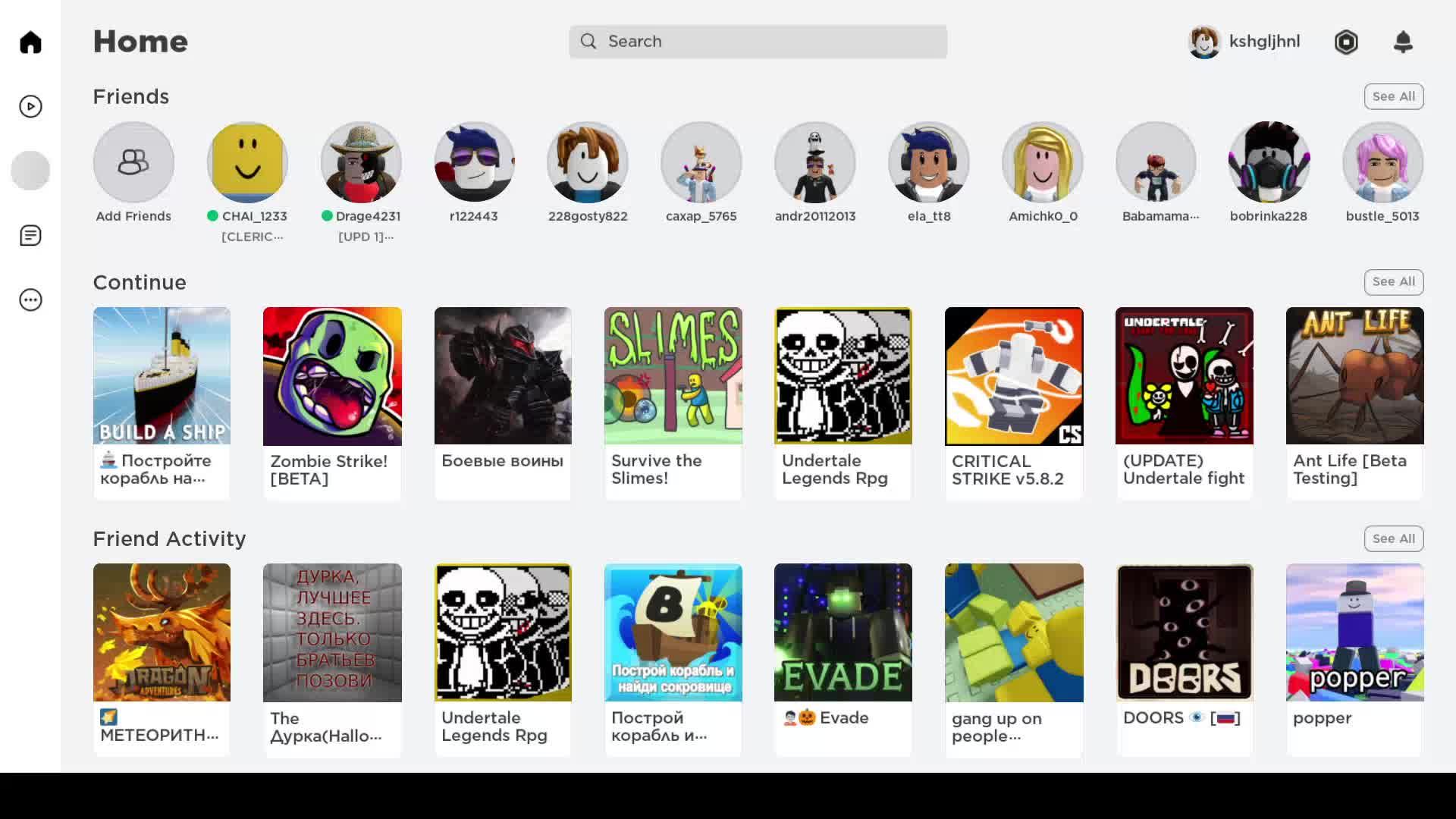Select the Home icon in the sidebar

(30, 42)
